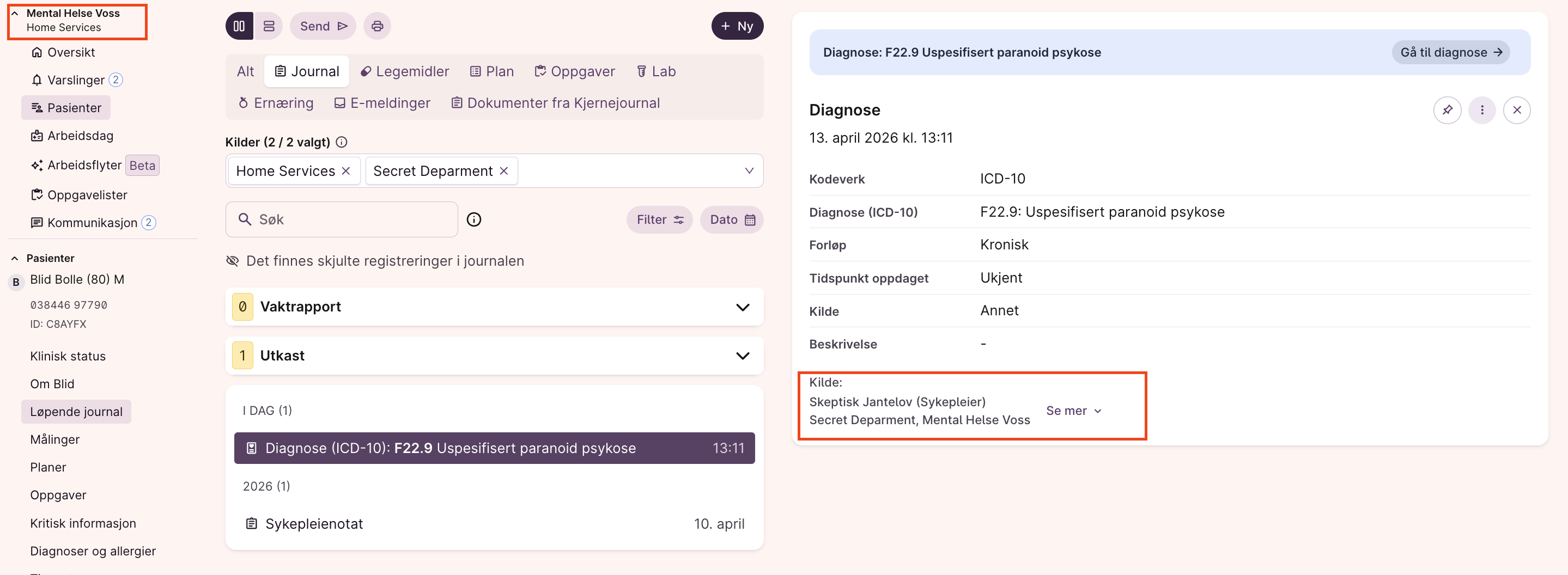Open the Kilder sources dropdown arrow
Image resolution: width=1568 pixels, height=575 pixels.
[749, 171]
